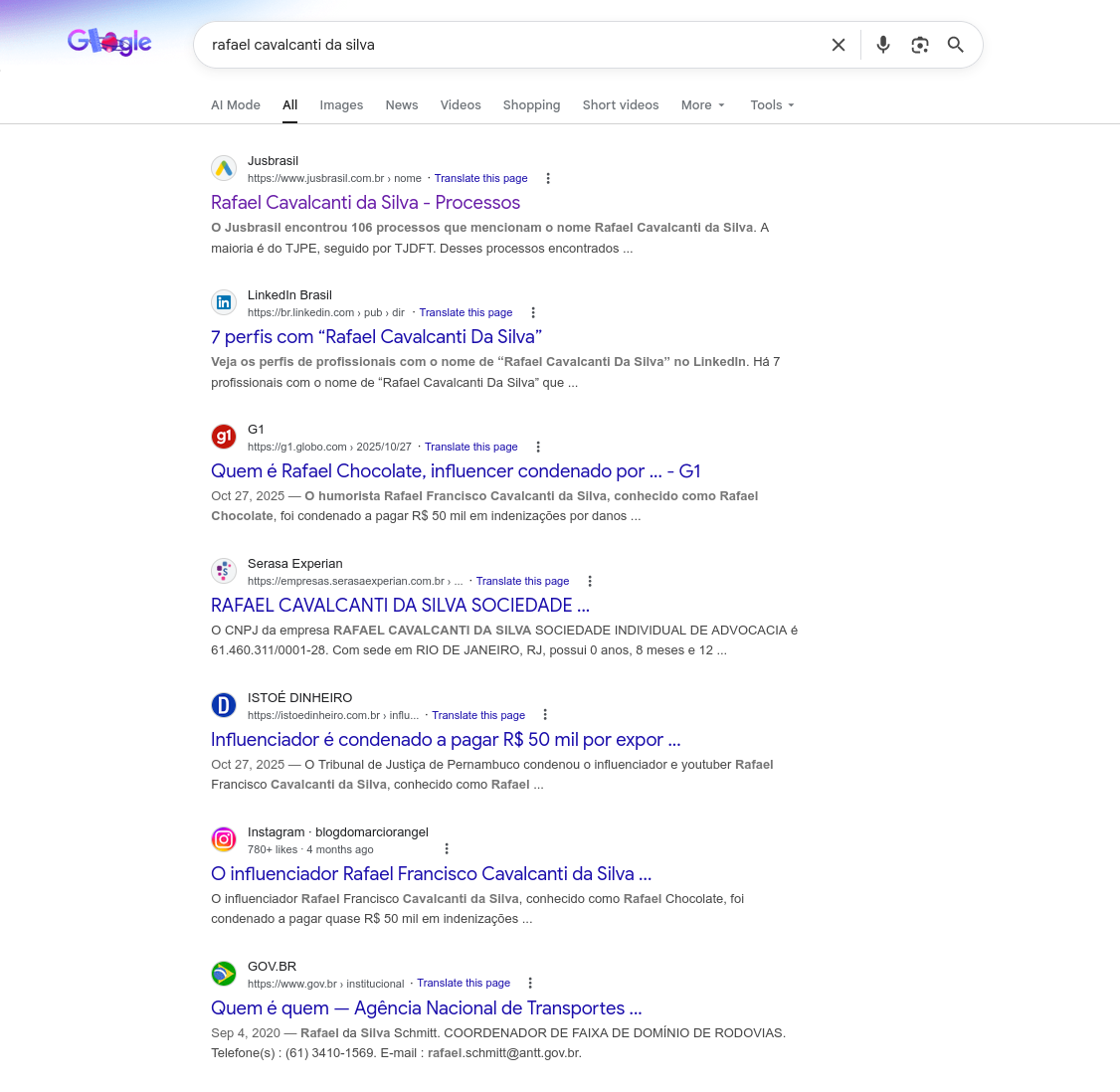Open the More search categories dropdown

tap(703, 105)
